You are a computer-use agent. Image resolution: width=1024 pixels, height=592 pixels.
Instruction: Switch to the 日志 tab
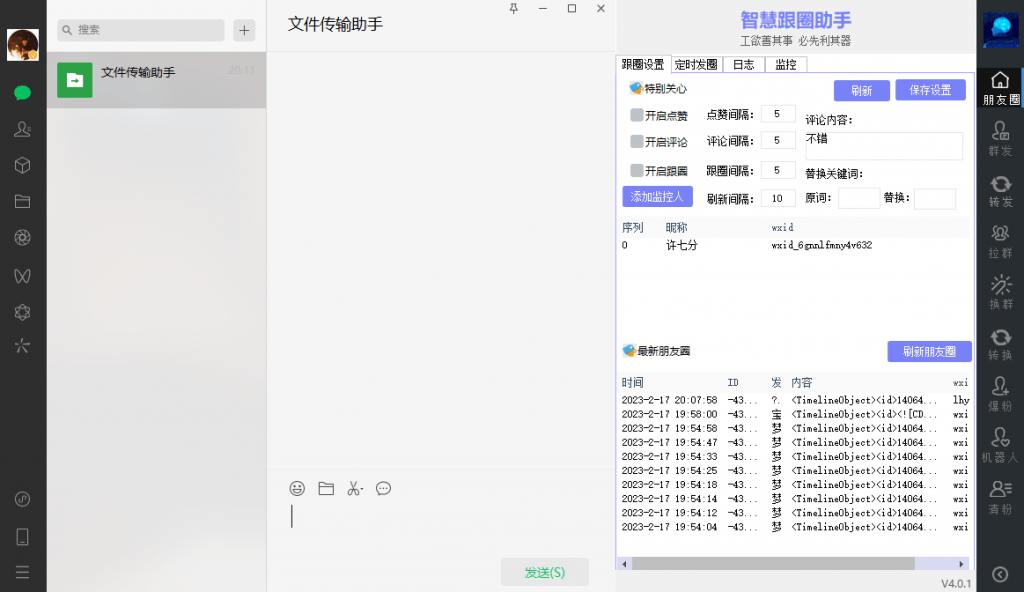(743, 64)
